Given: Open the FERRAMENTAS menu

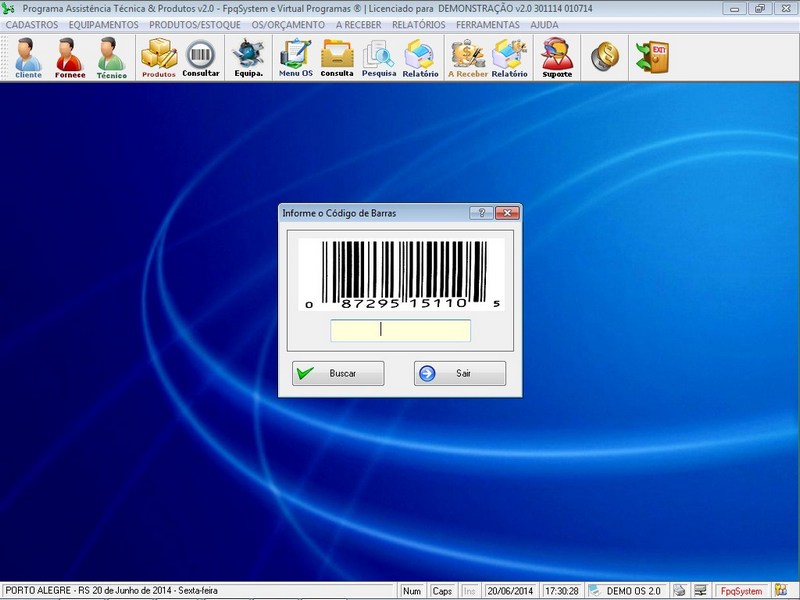Looking at the screenshot, I should click(488, 25).
